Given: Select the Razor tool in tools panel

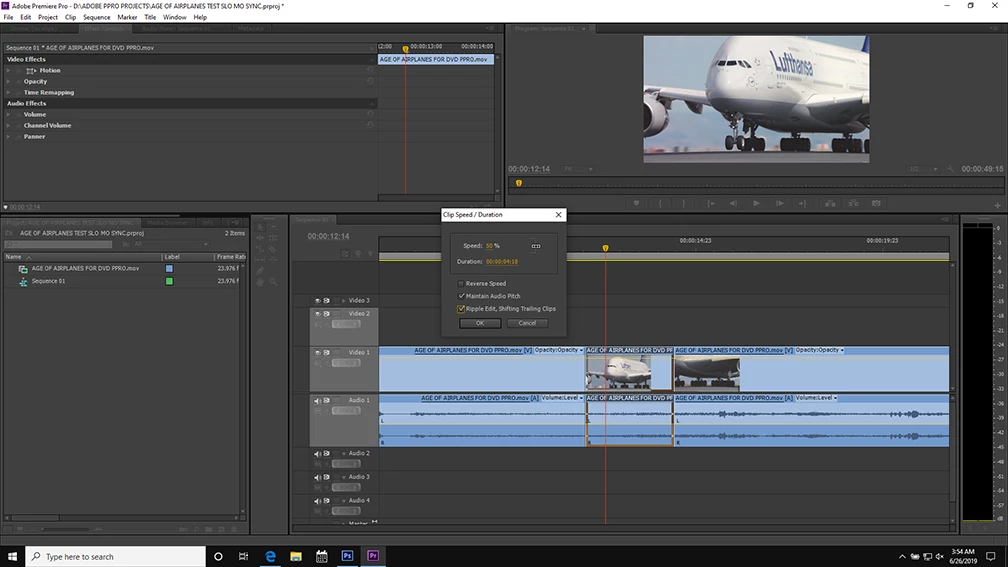Looking at the screenshot, I should [x=273, y=249].
